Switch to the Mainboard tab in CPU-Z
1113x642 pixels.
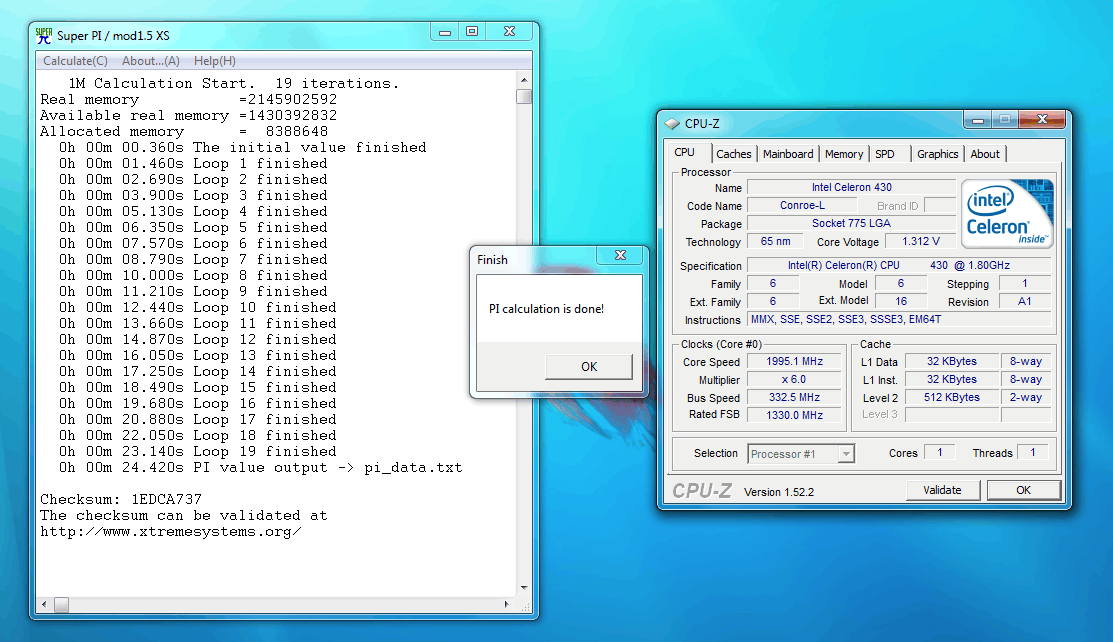pos(788,154)
